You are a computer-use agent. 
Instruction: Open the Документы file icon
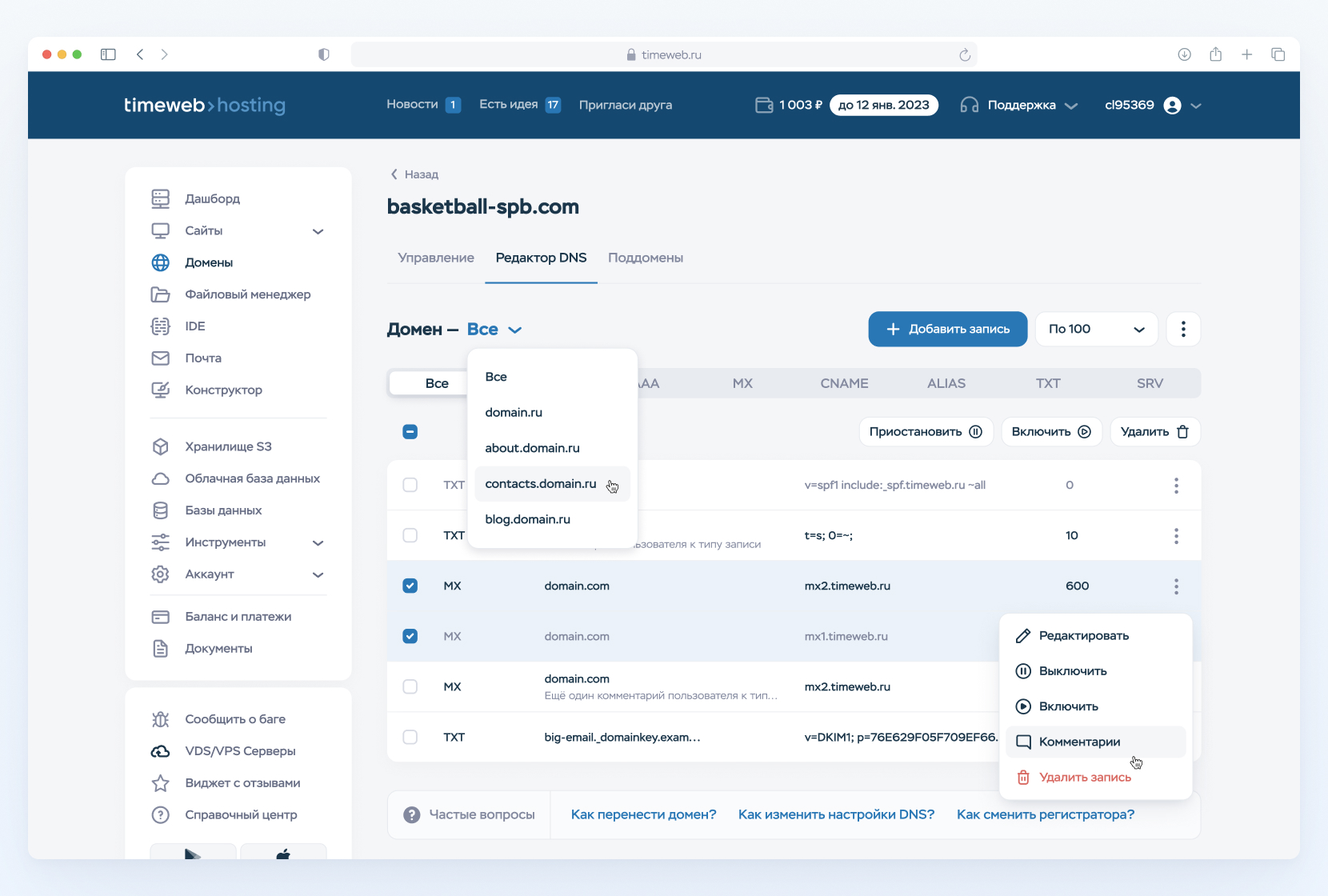161,649
